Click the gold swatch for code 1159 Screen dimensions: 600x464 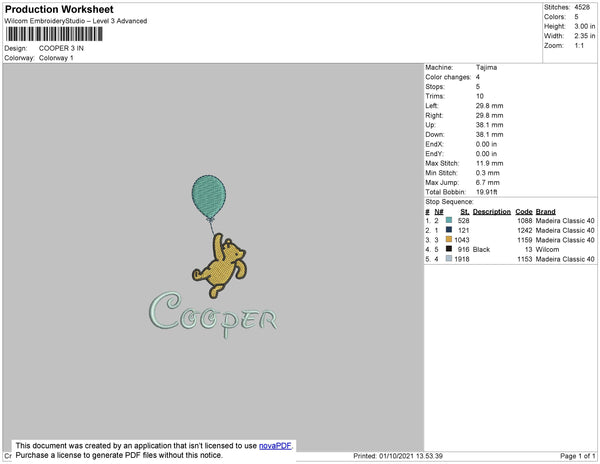449,239
